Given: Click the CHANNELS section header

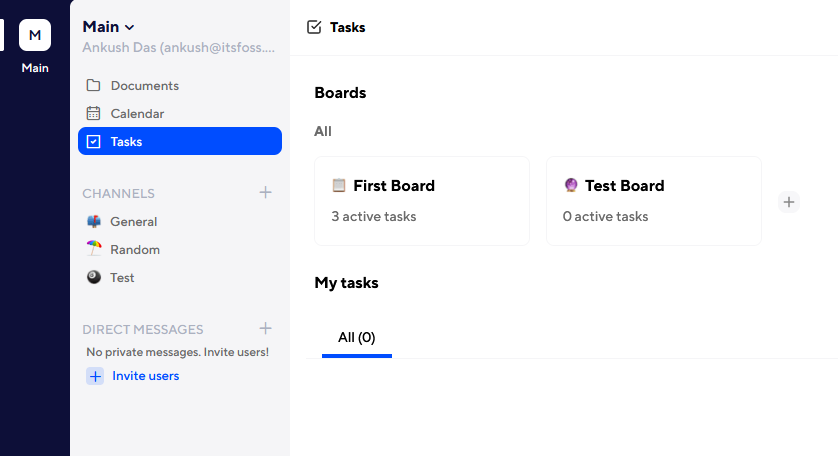Looking at the screenshot, I should coord(118,194).
